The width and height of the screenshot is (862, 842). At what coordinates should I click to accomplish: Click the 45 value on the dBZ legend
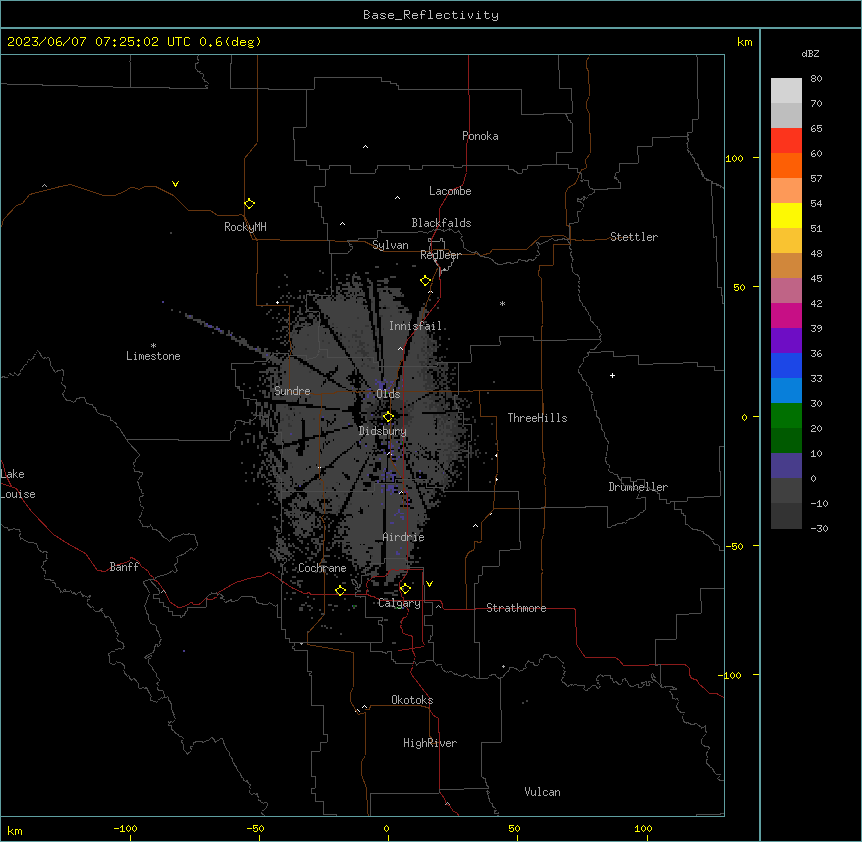[x=816, y=279]
